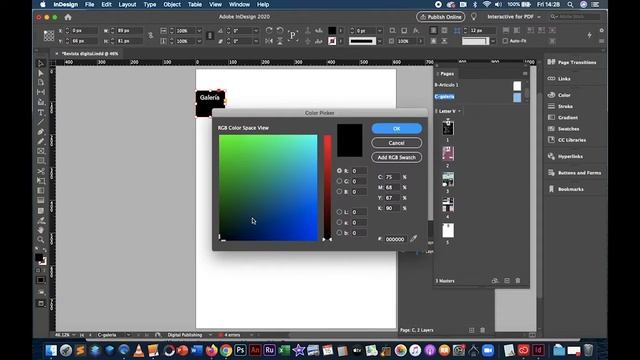Click the Publish Online button
The height and width of the screenshot is (360, 640).
point(441,17)
